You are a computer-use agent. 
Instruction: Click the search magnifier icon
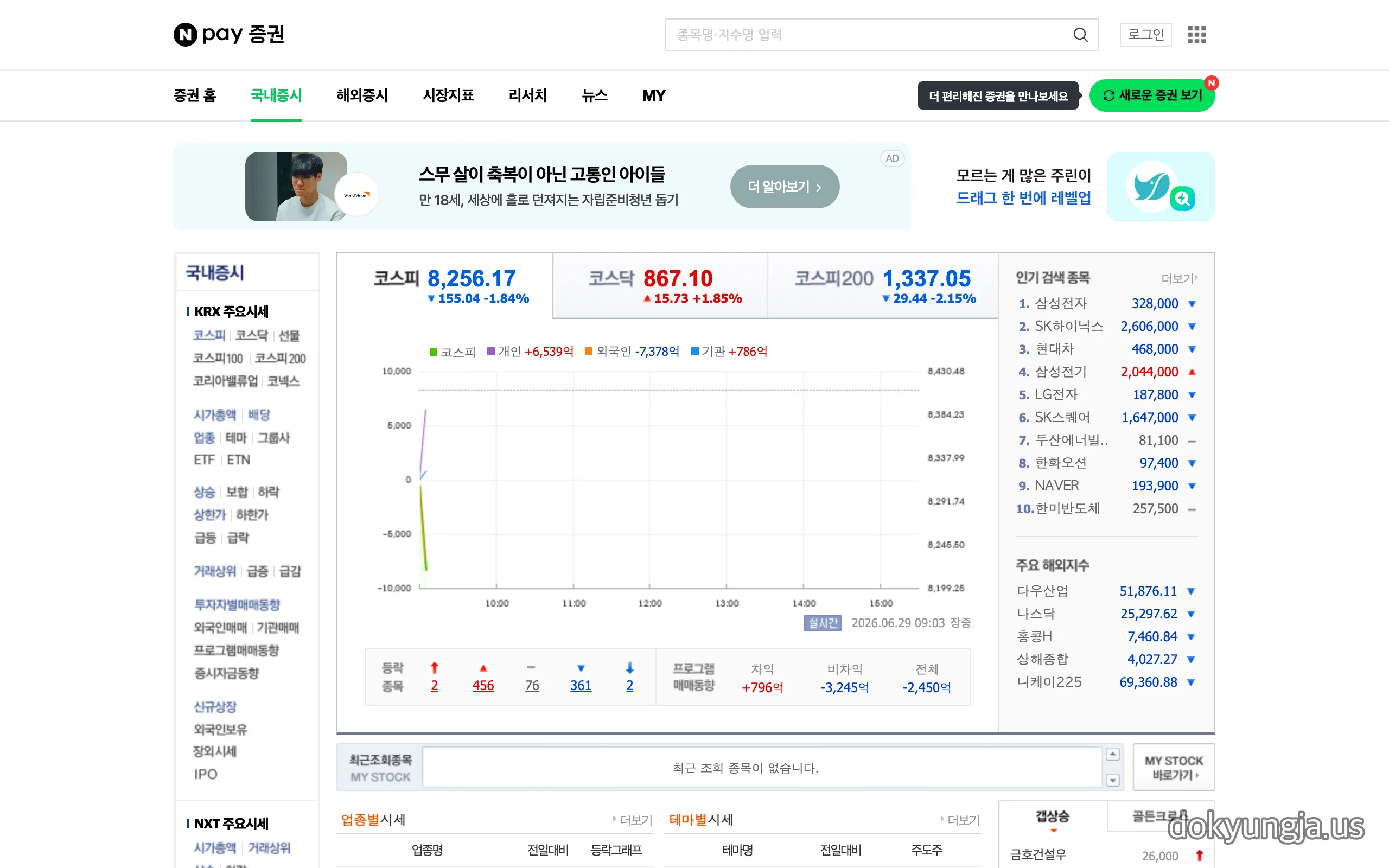[1080, 34]
